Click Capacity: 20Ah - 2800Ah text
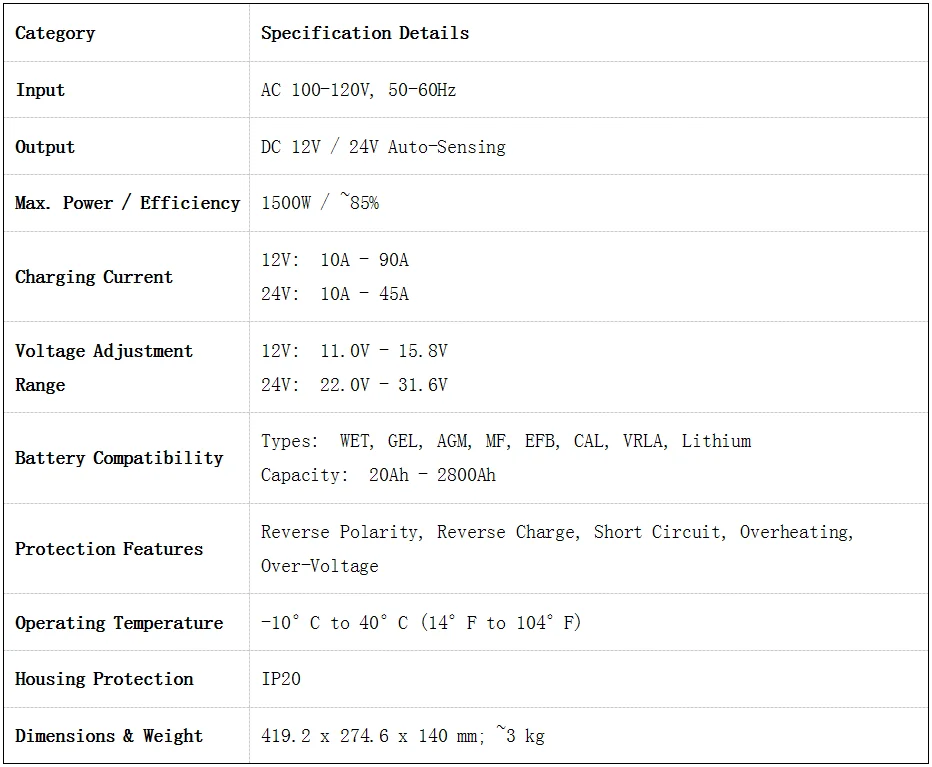932x767 pixels. click(x=378, y=475)
